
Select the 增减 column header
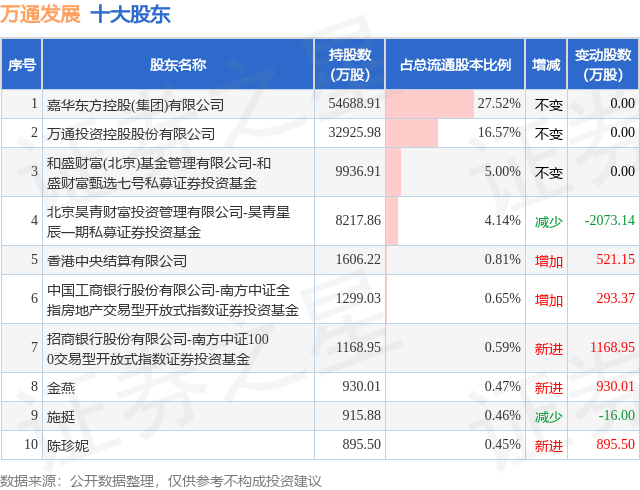tap(546, 65)
